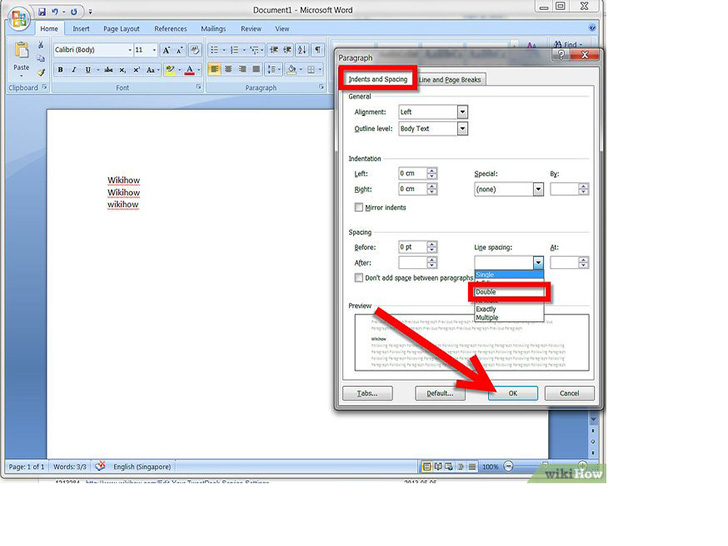Viewport: 728px width, 546px height.
Task: Apply subscript formatting
Action: 122,70
